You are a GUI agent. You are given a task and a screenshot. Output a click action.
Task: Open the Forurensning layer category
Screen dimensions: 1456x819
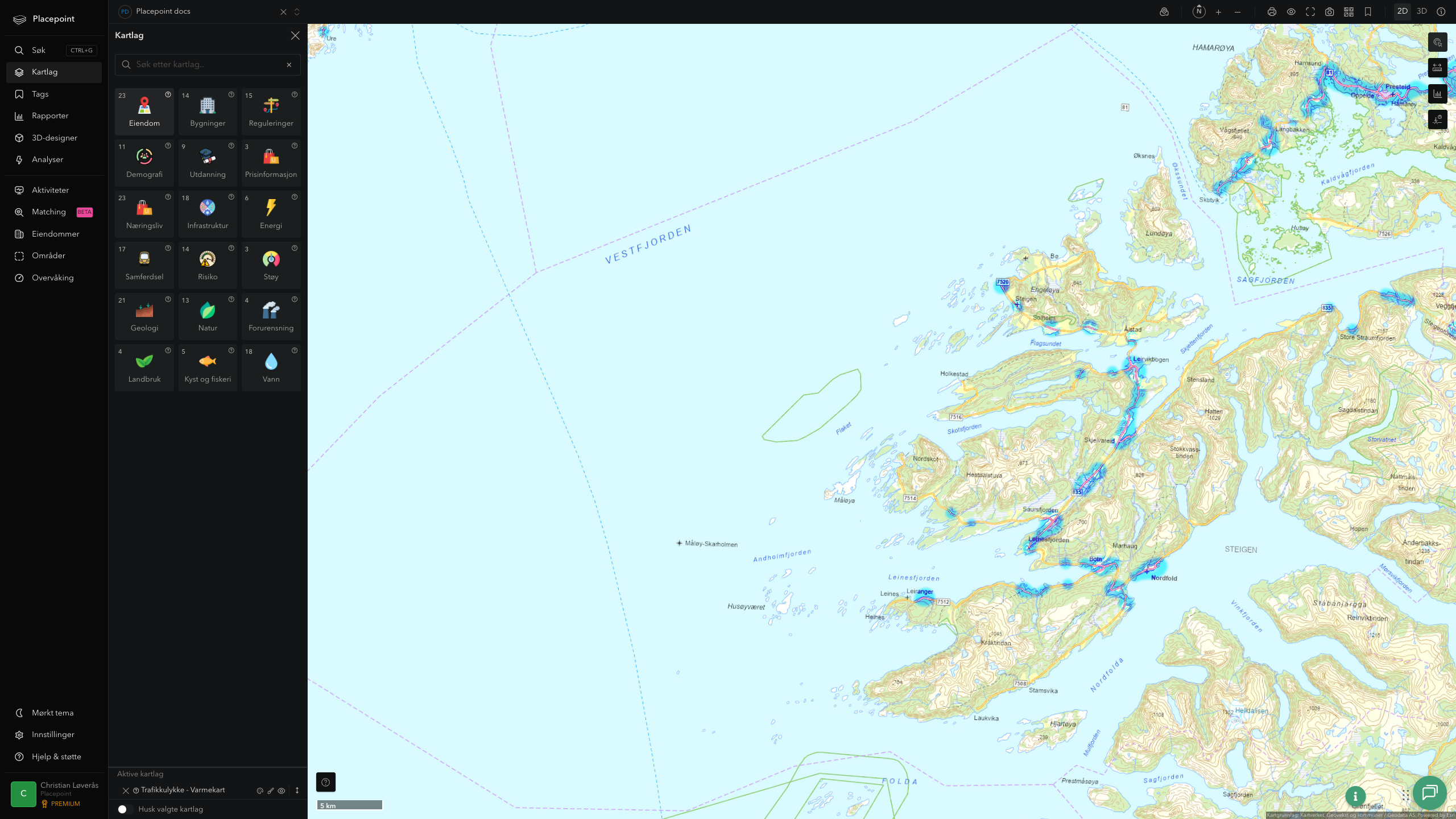(271, 316)
